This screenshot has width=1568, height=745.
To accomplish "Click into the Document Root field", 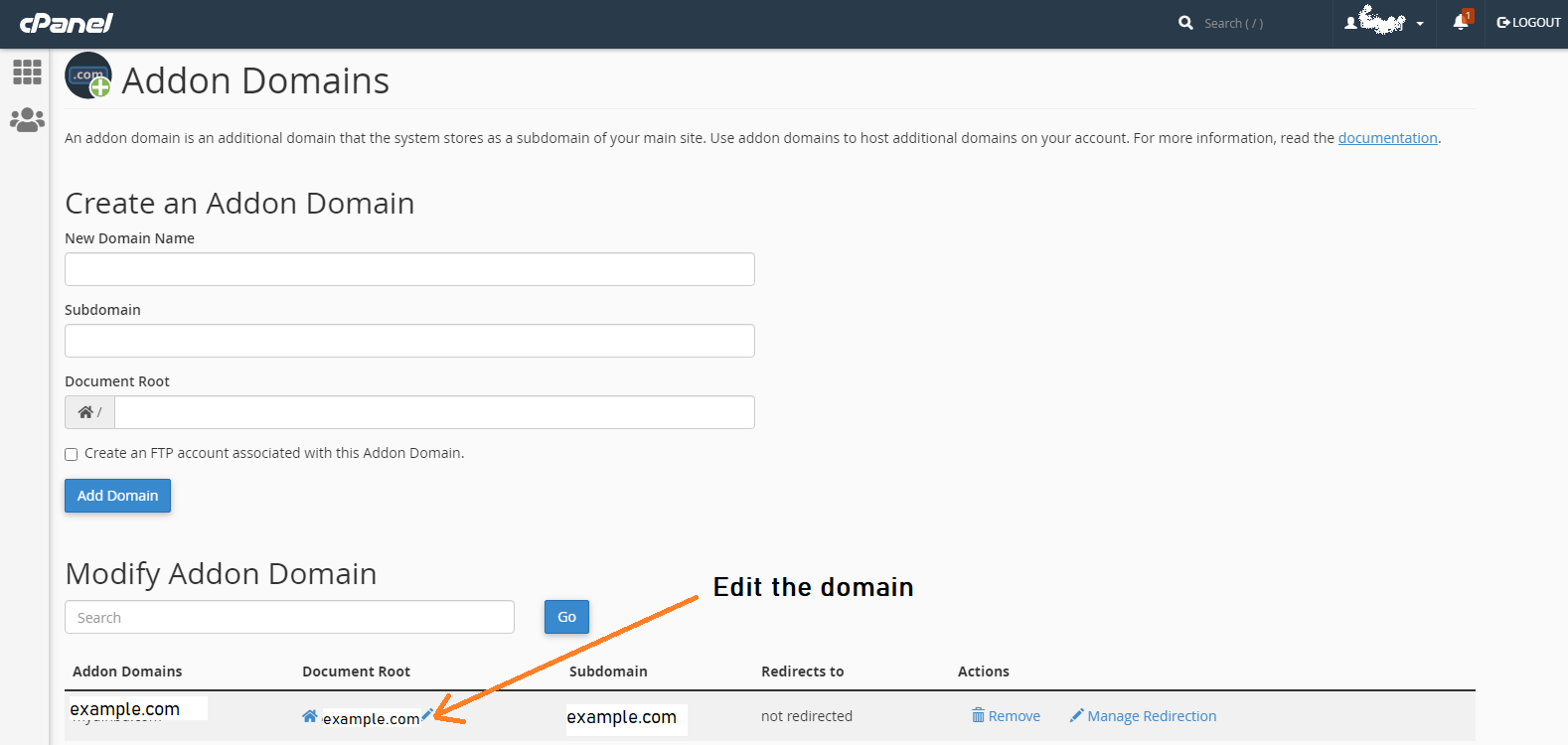I will [434, 412].
